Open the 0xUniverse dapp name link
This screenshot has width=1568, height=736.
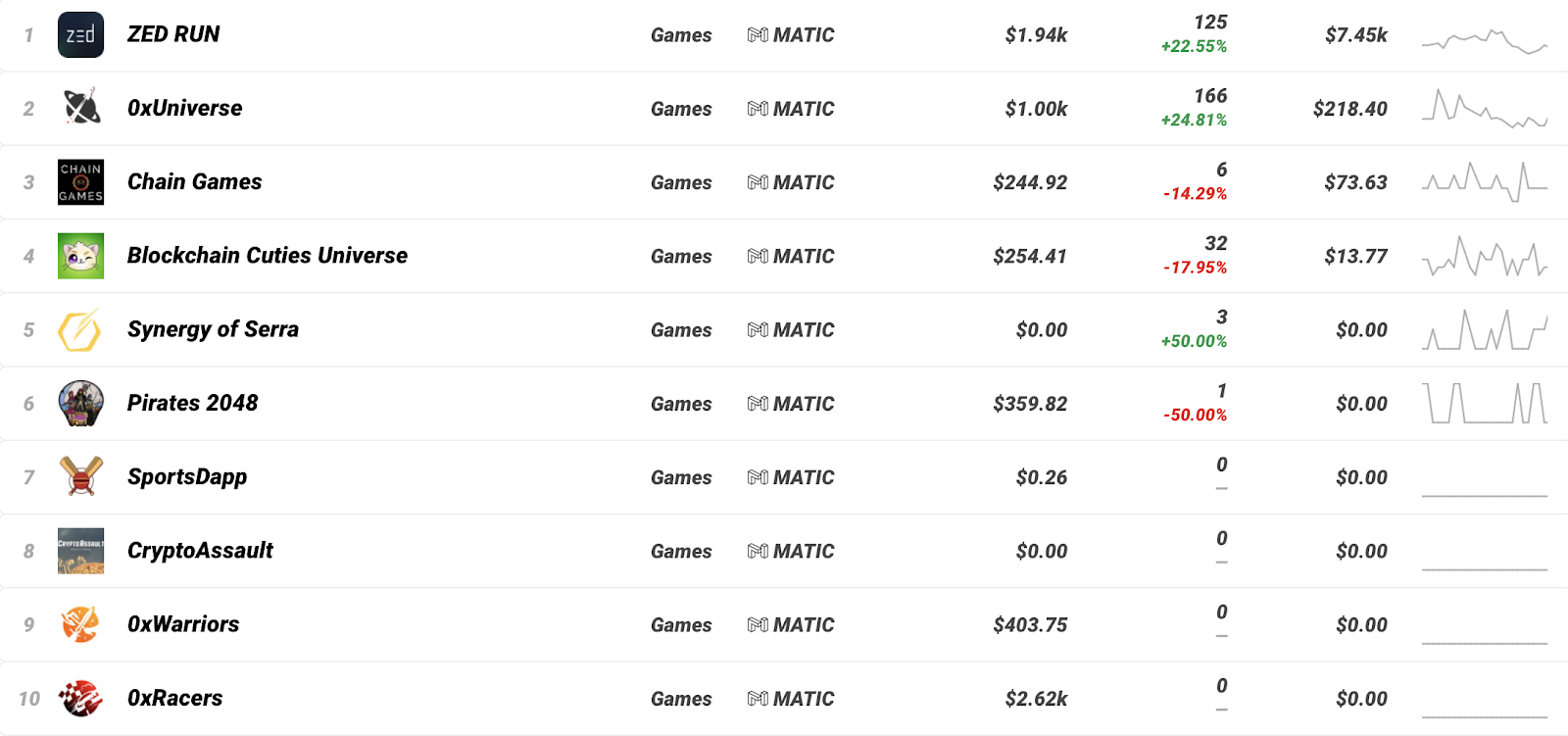[184, 108]
